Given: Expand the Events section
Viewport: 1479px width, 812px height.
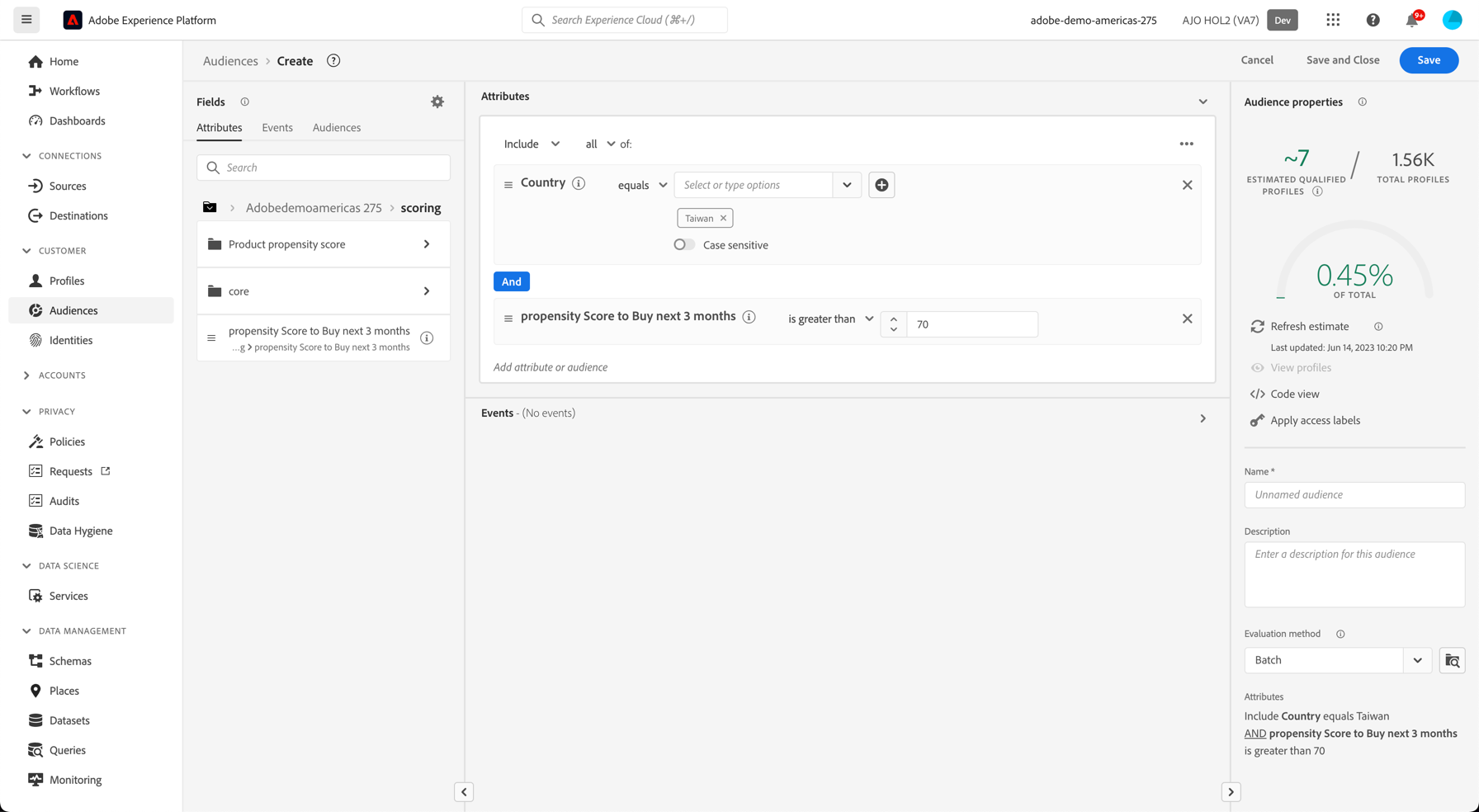Looking at the screenshot, I should point(1203,418).
